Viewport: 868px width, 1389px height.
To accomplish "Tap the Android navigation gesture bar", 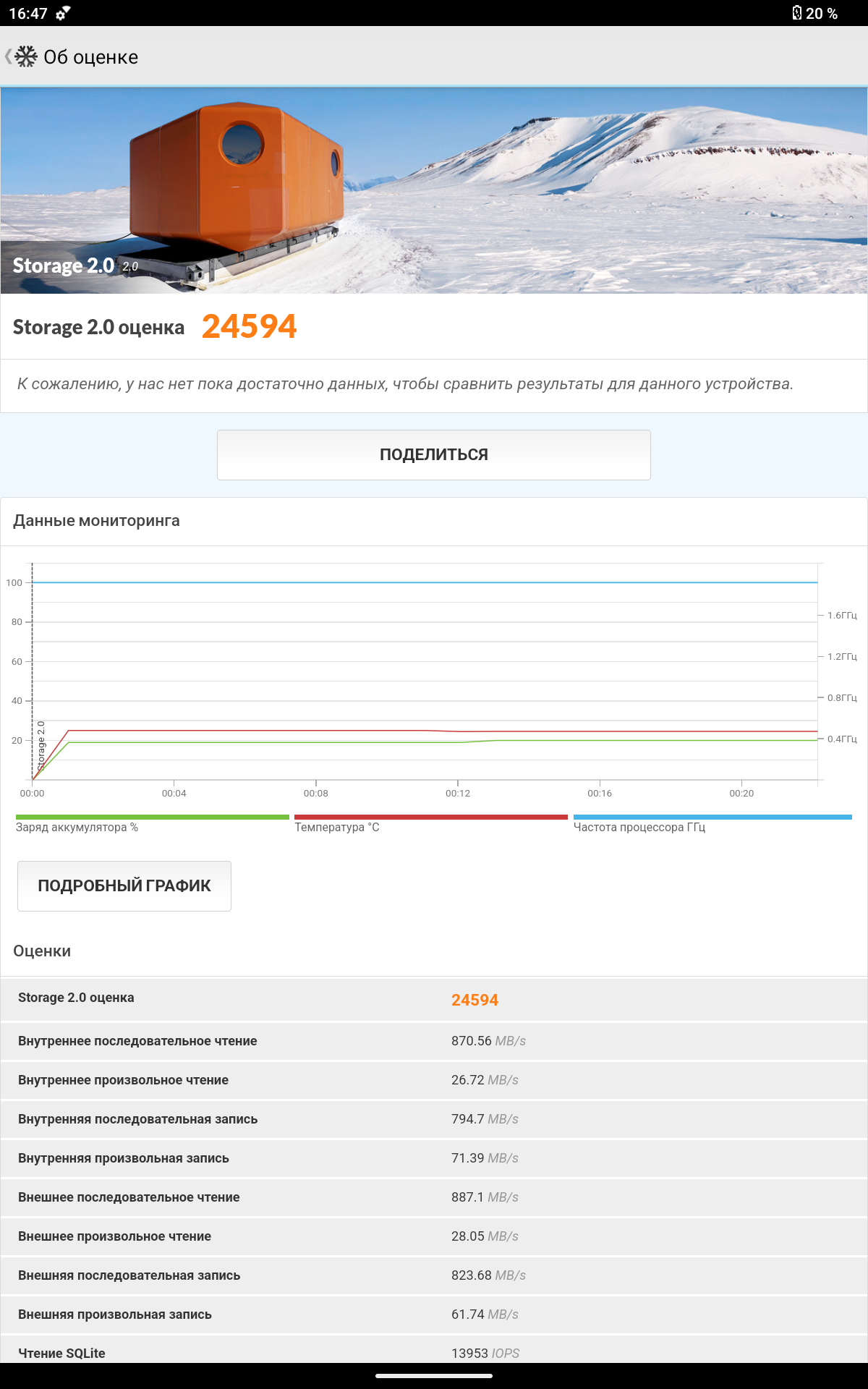I will click(434, 1376).
